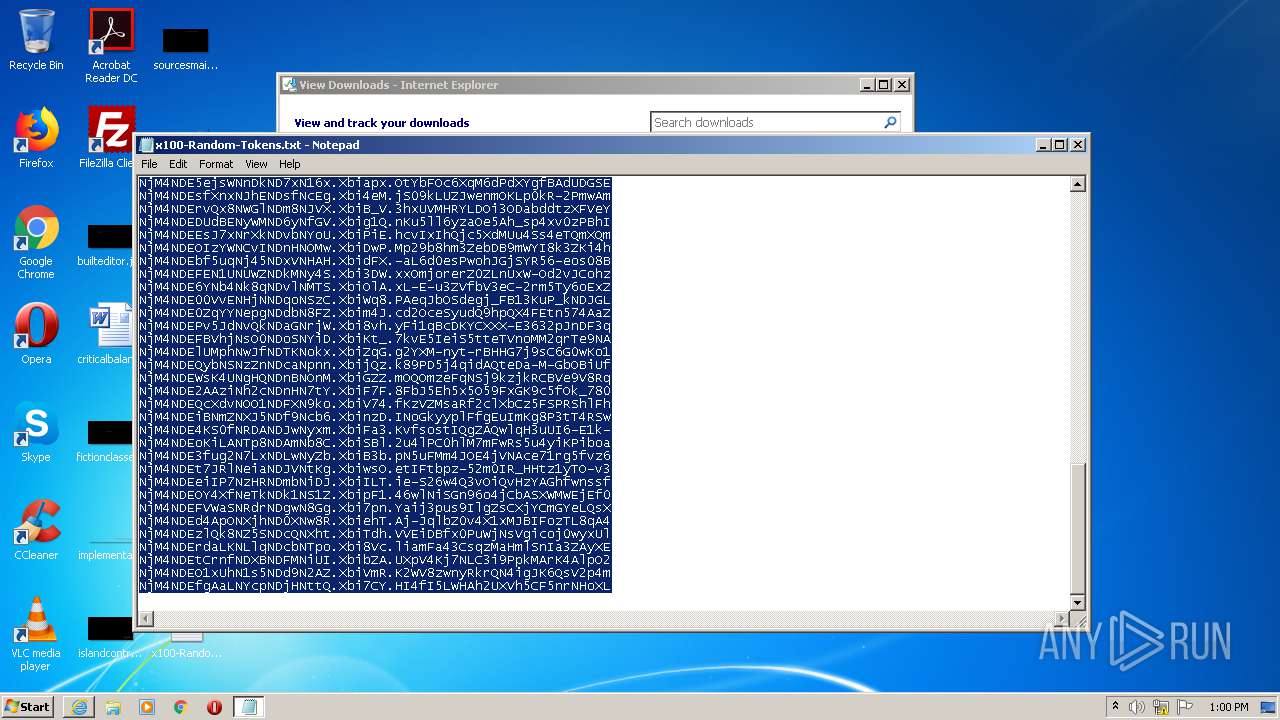Open Notepad Format menu
The width and height of the screenshot is (1280, 720).
216,164
